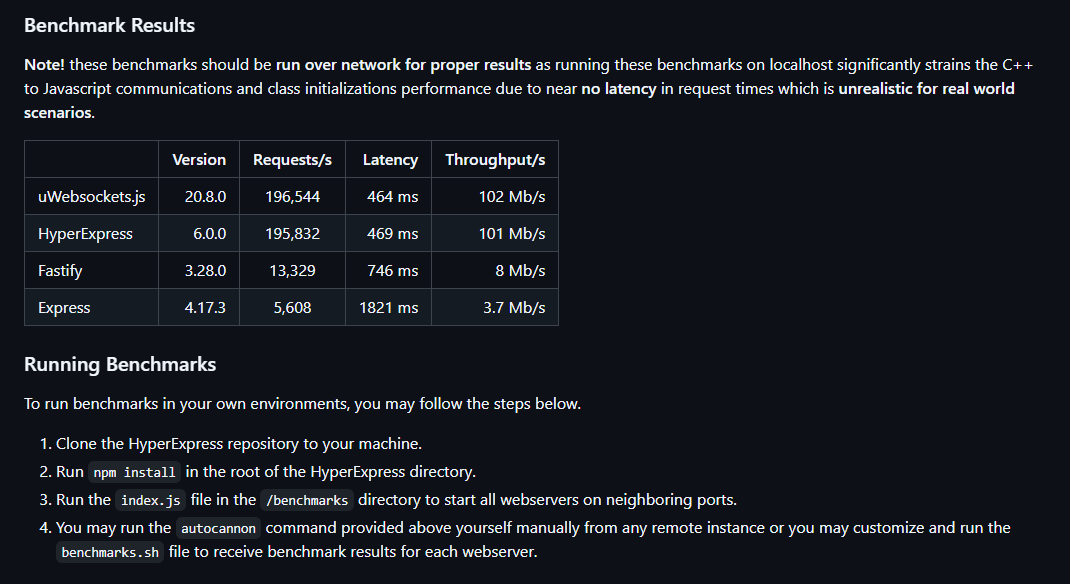Viewport: 1070px width, 584px height.
Task: Click the 196,544 requests cell
Action: 292,196
